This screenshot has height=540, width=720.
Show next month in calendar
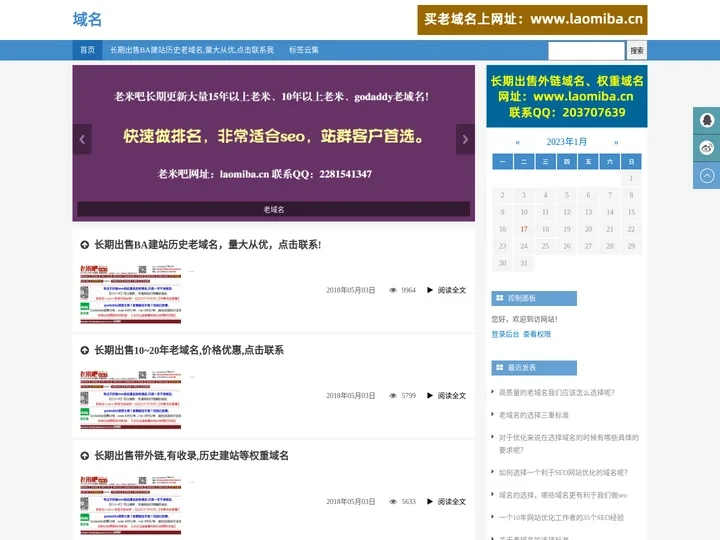coord(616,142)
